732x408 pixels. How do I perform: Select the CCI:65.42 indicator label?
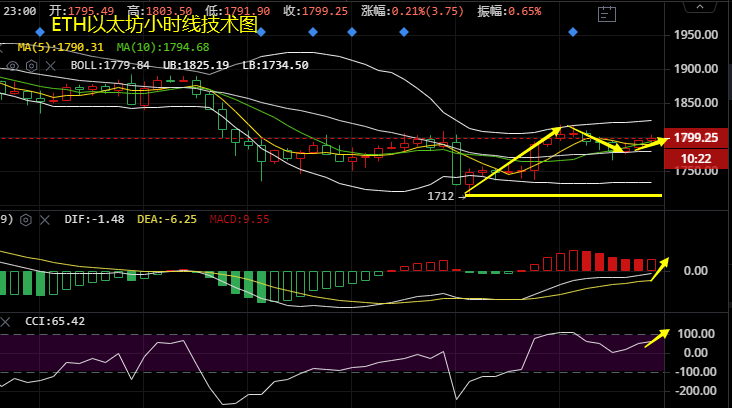click(x=54, y=322)
